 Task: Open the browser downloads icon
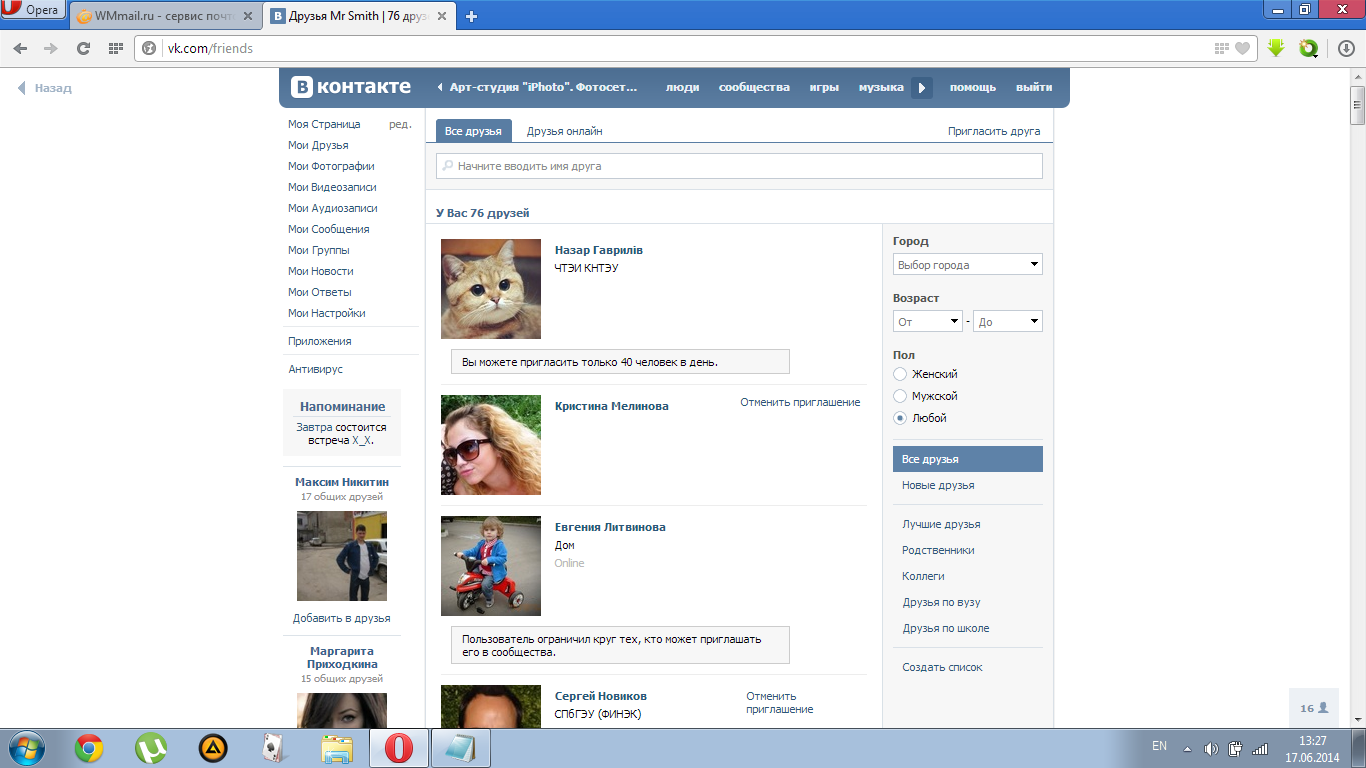1346,48
